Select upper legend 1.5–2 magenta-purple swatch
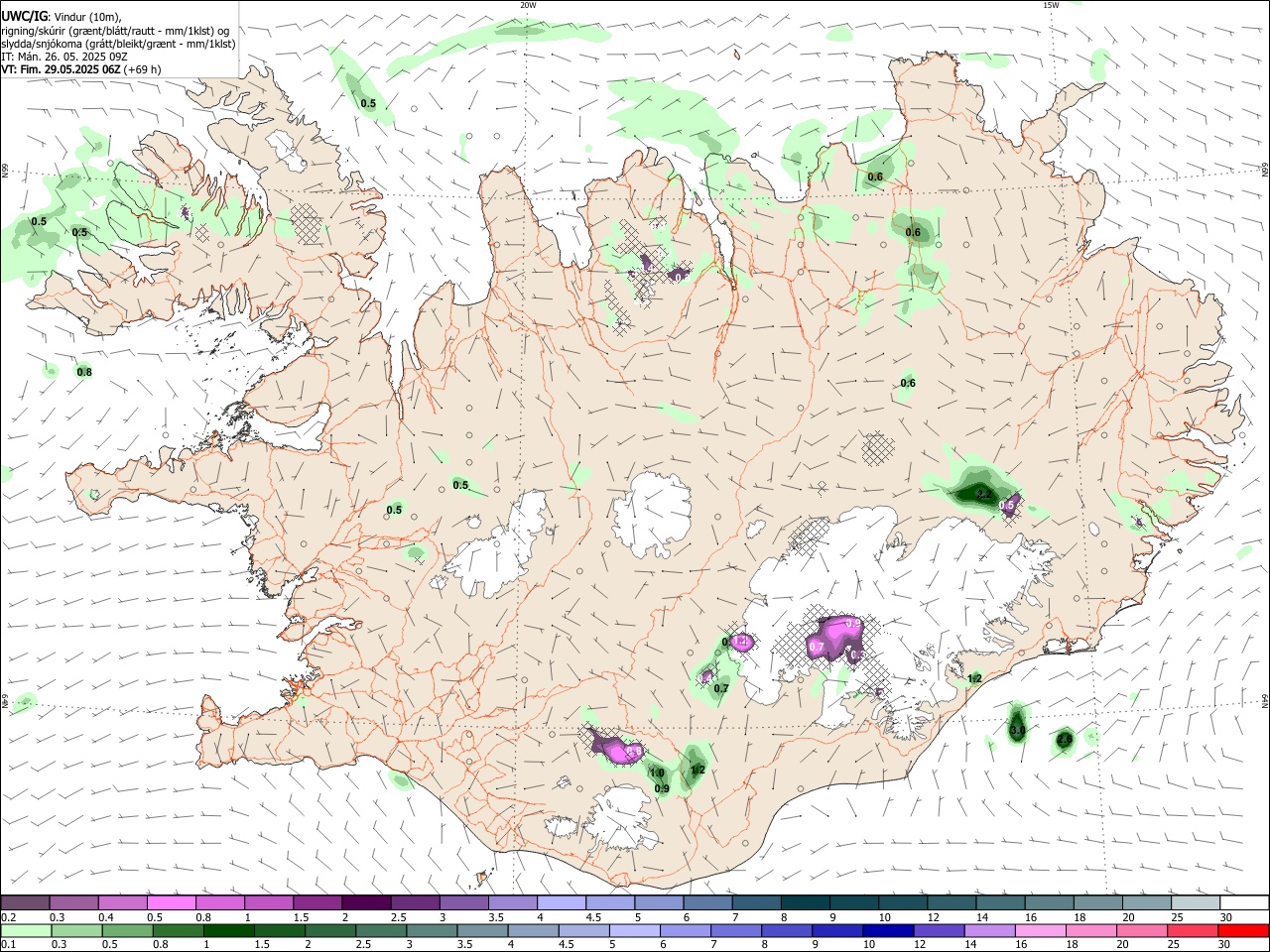The width and height of the screenshot is (1270, 952). point(317,902)
